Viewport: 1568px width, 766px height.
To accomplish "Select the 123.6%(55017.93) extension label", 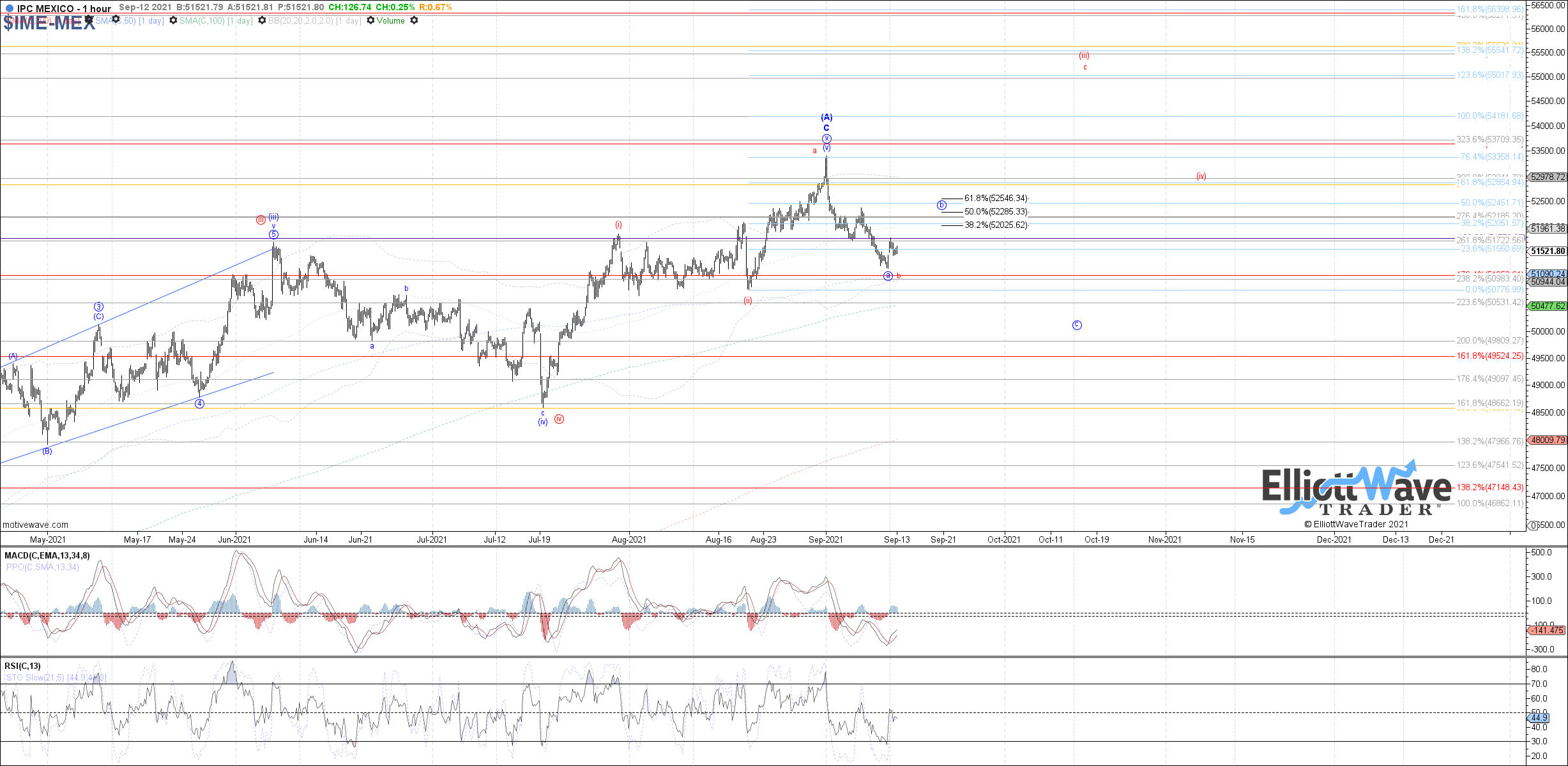I will [1489, 75].
